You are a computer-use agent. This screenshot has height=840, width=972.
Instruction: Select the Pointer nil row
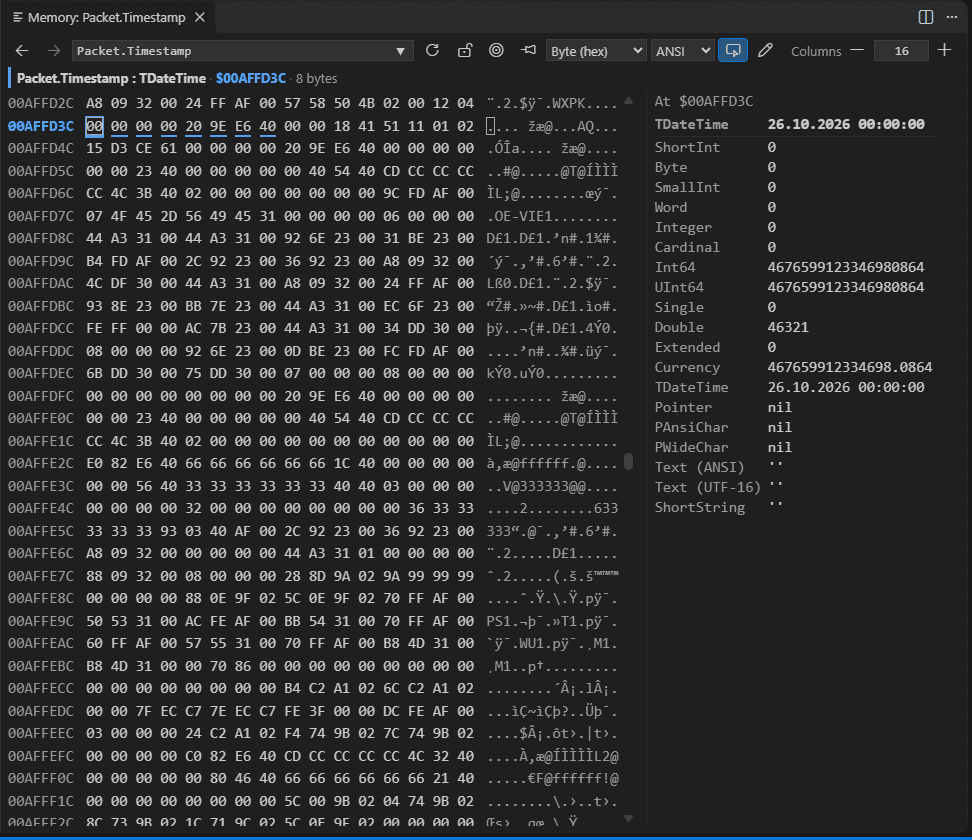(x=796, y=407)
